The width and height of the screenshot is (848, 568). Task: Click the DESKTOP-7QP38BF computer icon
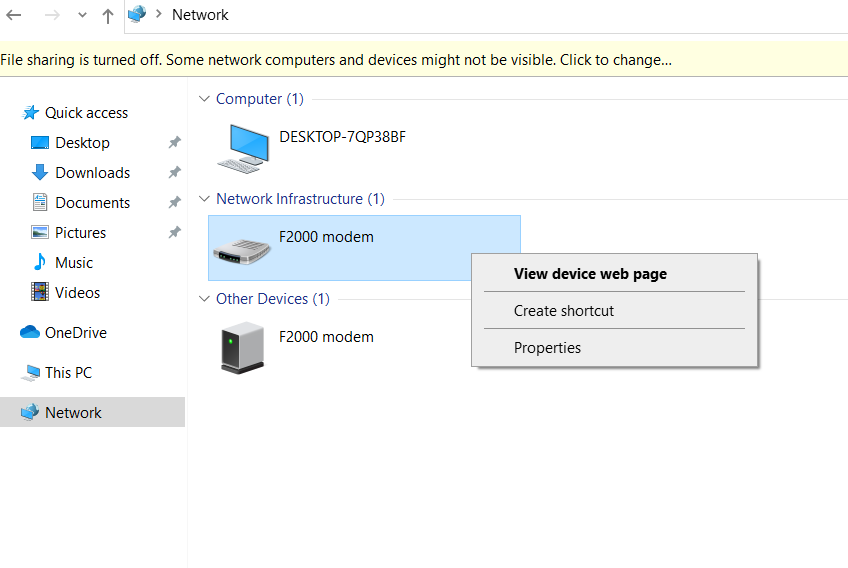point(243,149)
